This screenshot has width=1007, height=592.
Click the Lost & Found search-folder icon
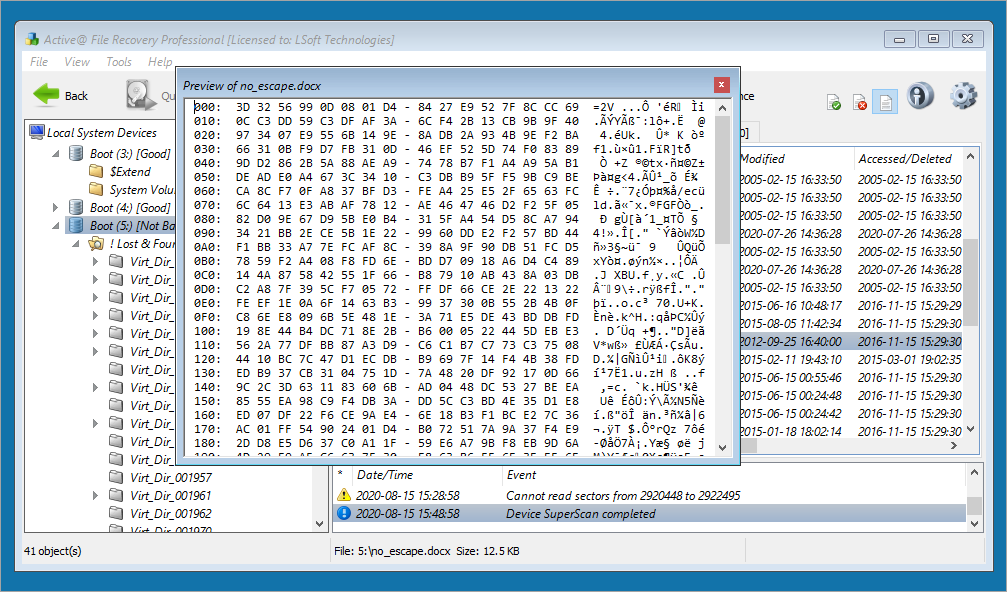tap(96, 243)
